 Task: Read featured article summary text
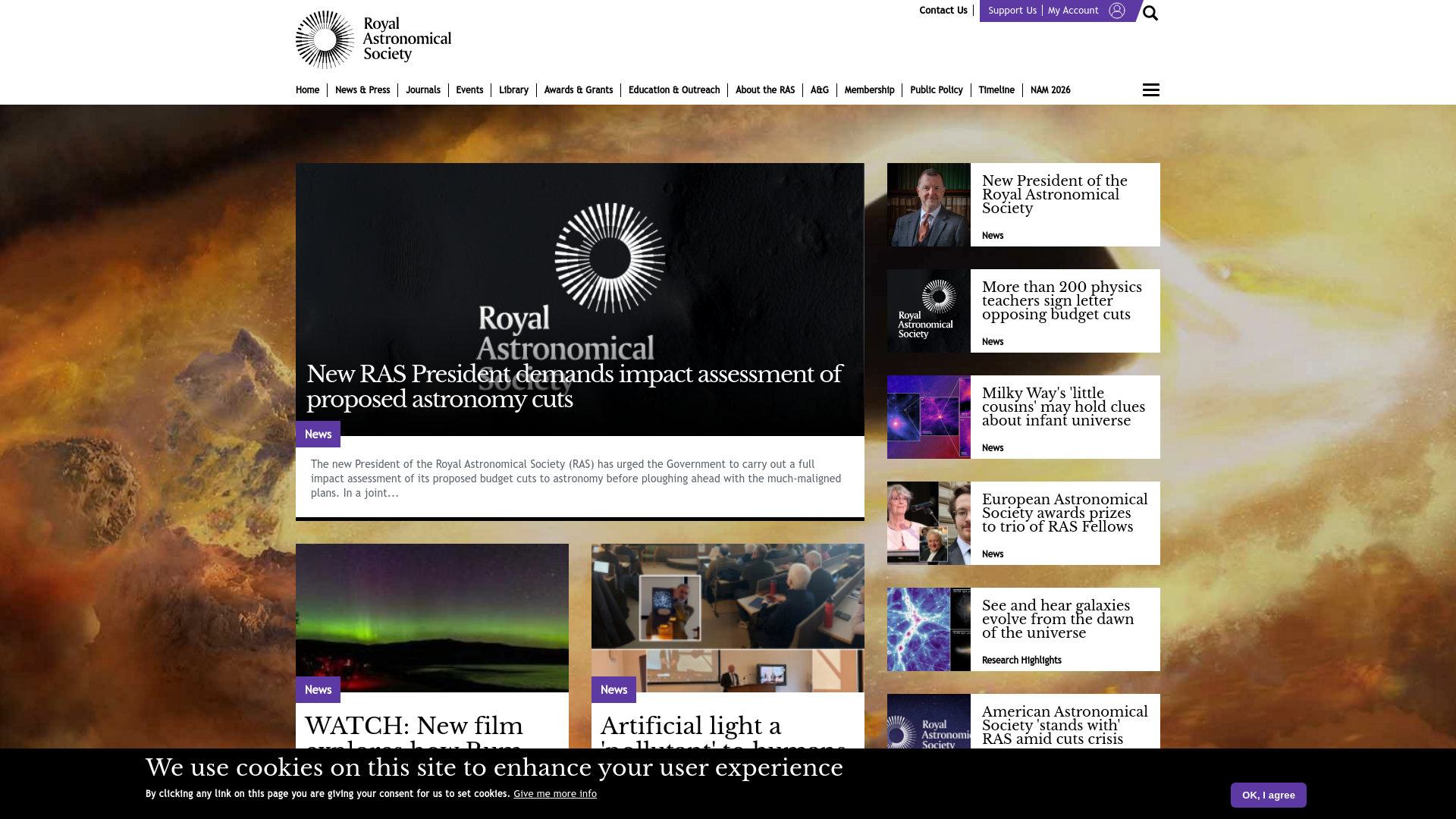point(576,479)
